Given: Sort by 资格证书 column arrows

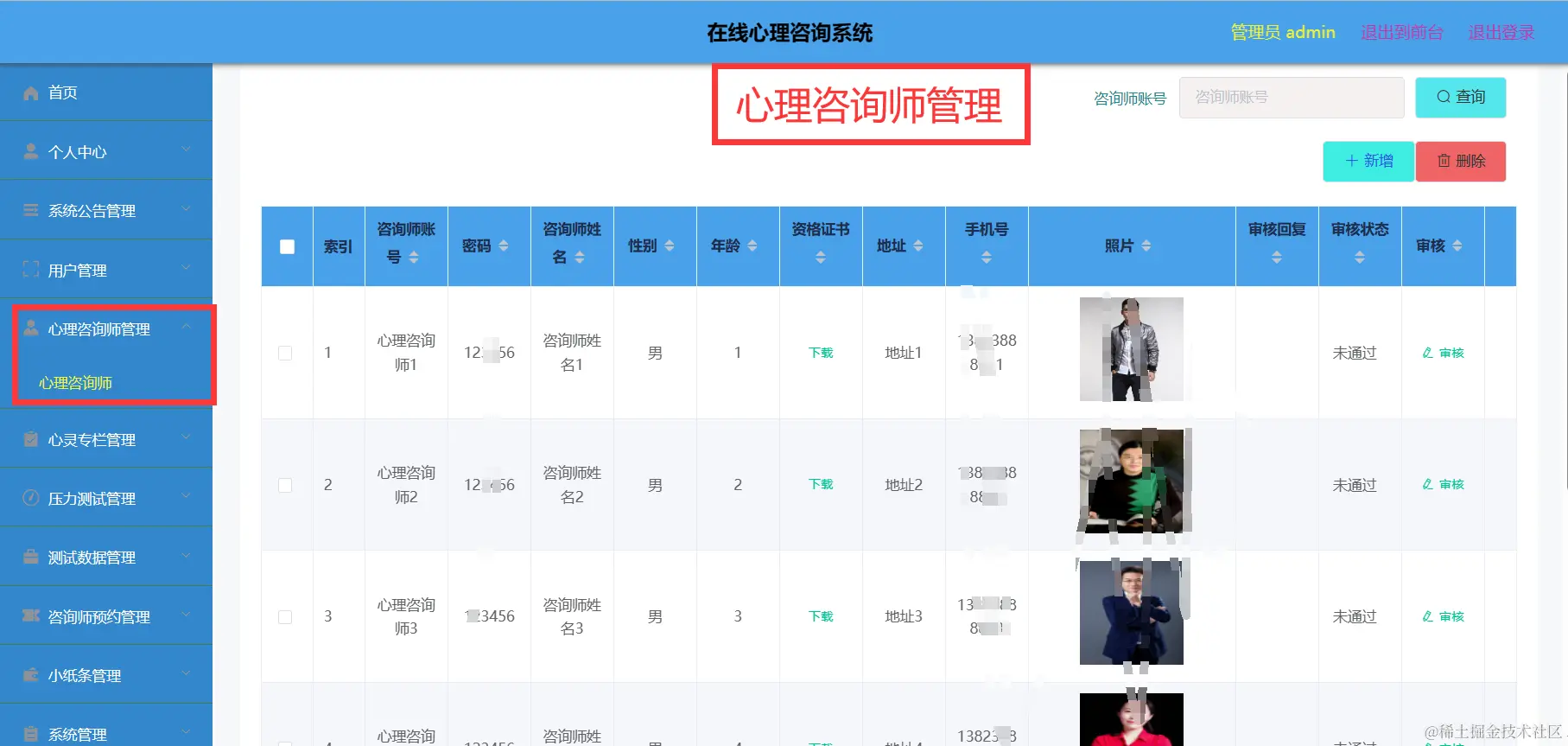Looking at the screenshot, I should (x=821, y=258).
